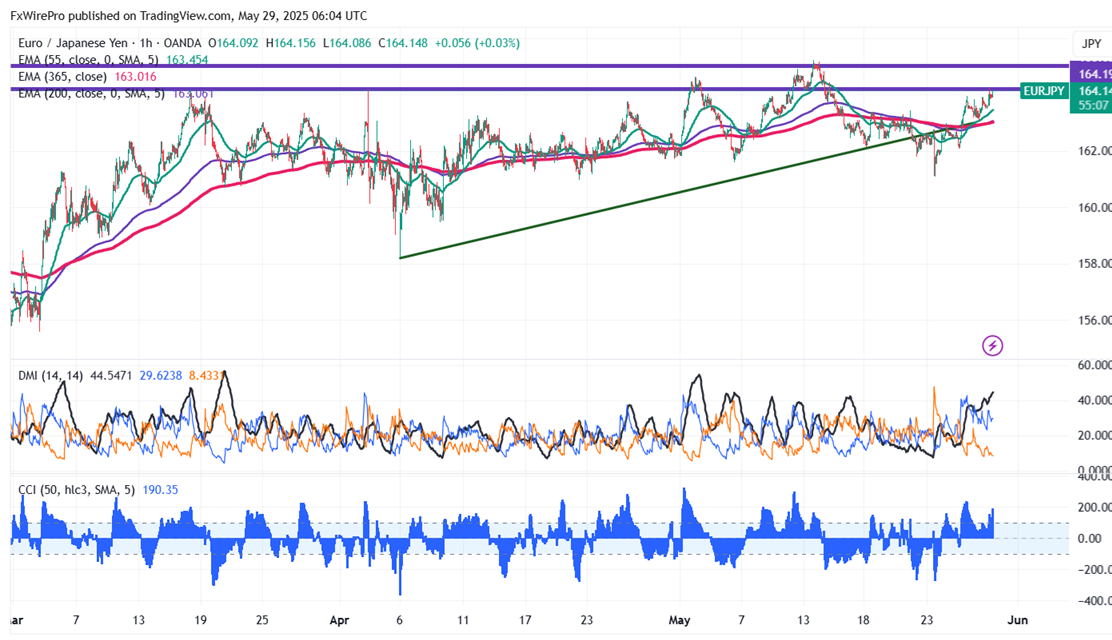Click the 164.19 purple price label
Screen dimensions: 1112x640
[1091, 74]
